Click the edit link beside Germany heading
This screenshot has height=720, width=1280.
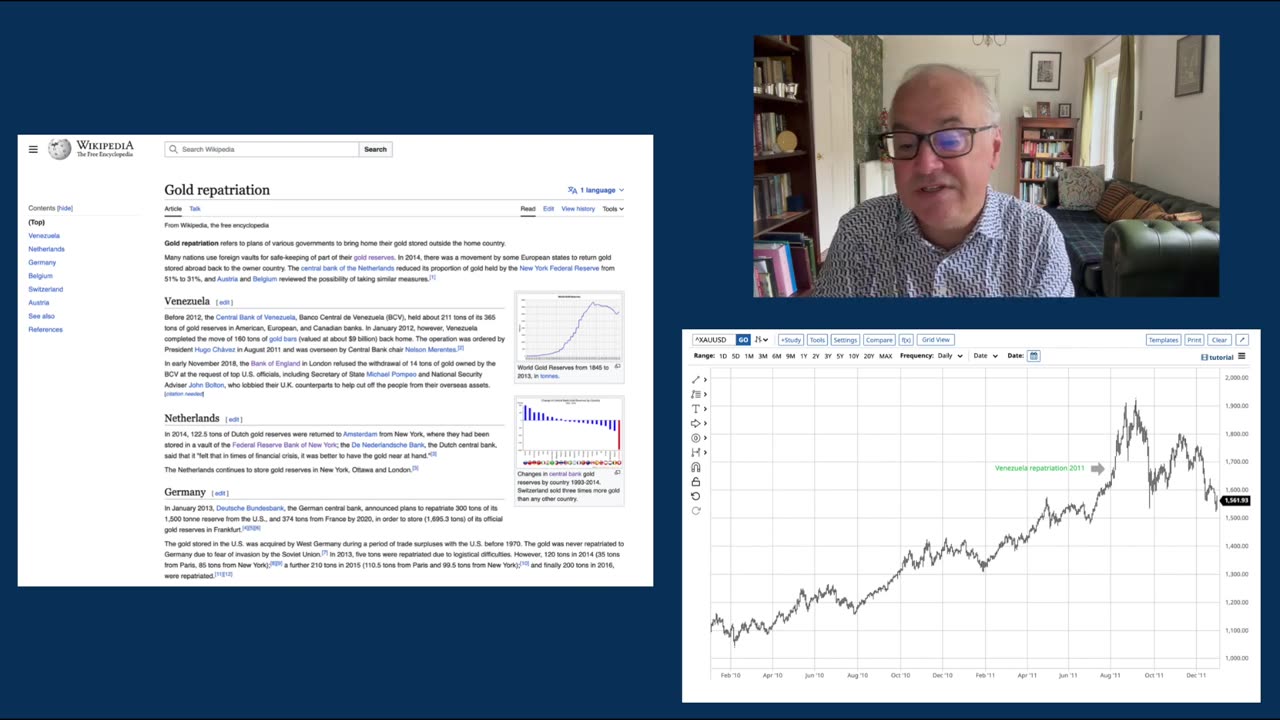(x=220, y=493)
